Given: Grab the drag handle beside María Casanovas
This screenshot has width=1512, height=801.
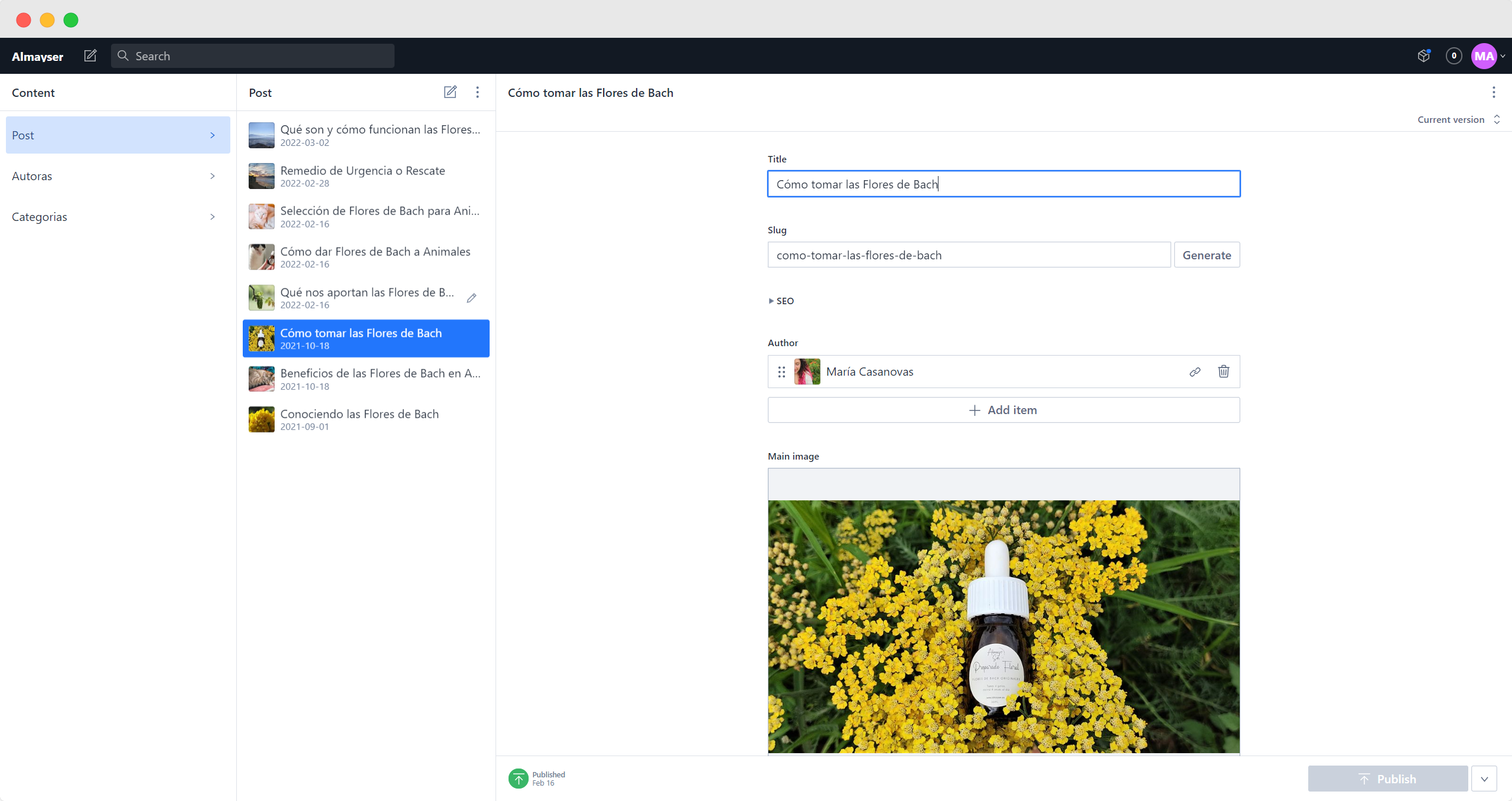Looking at the screenshot, I should (781, 372).
